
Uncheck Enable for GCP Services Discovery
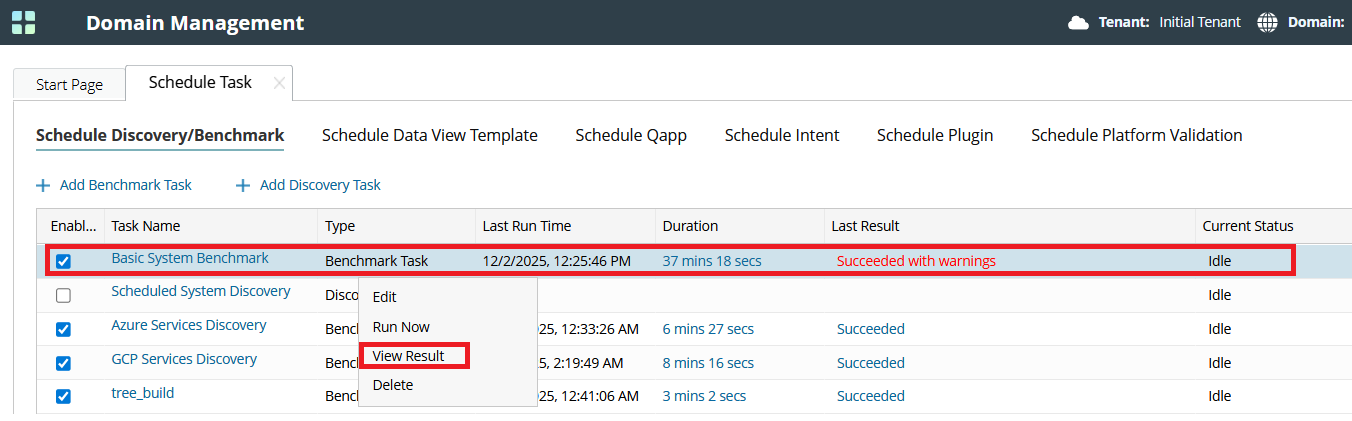coord(63,363)
